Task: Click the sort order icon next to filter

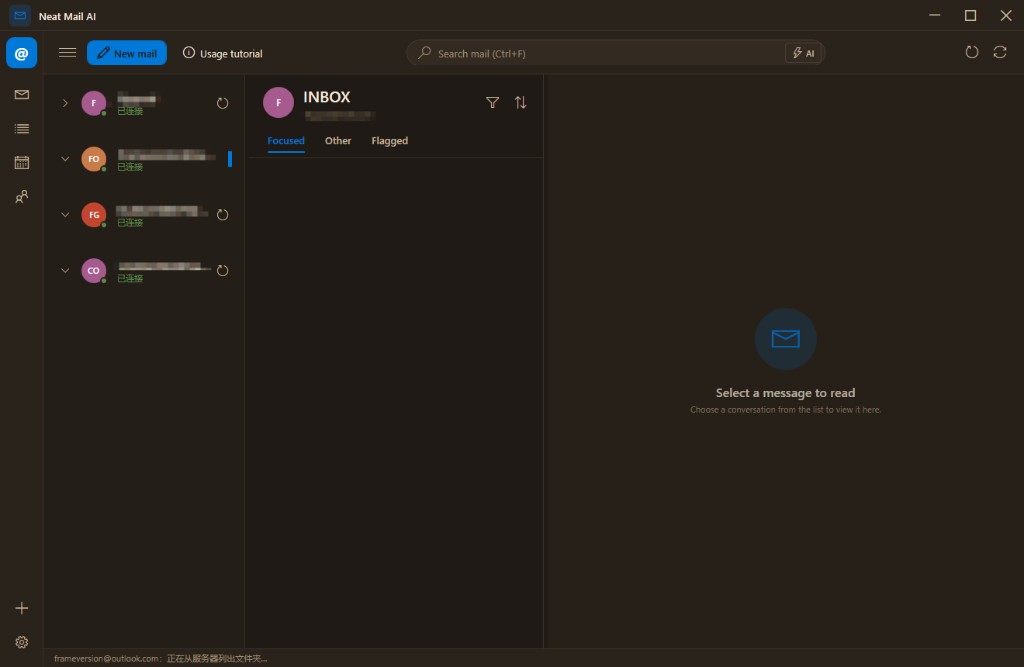Action: click(520, 102)
